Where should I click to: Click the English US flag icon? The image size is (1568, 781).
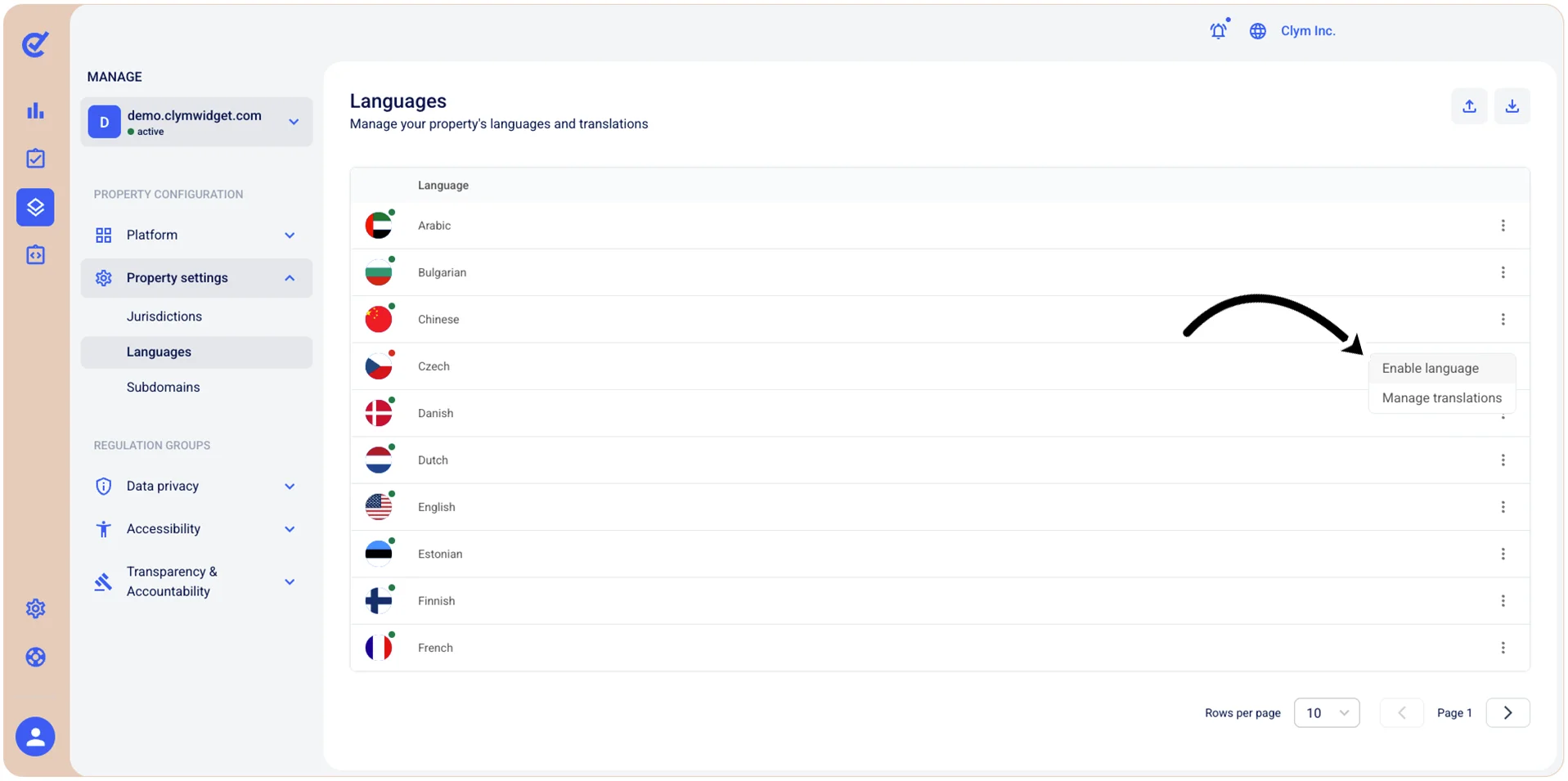tap(379, 507)
